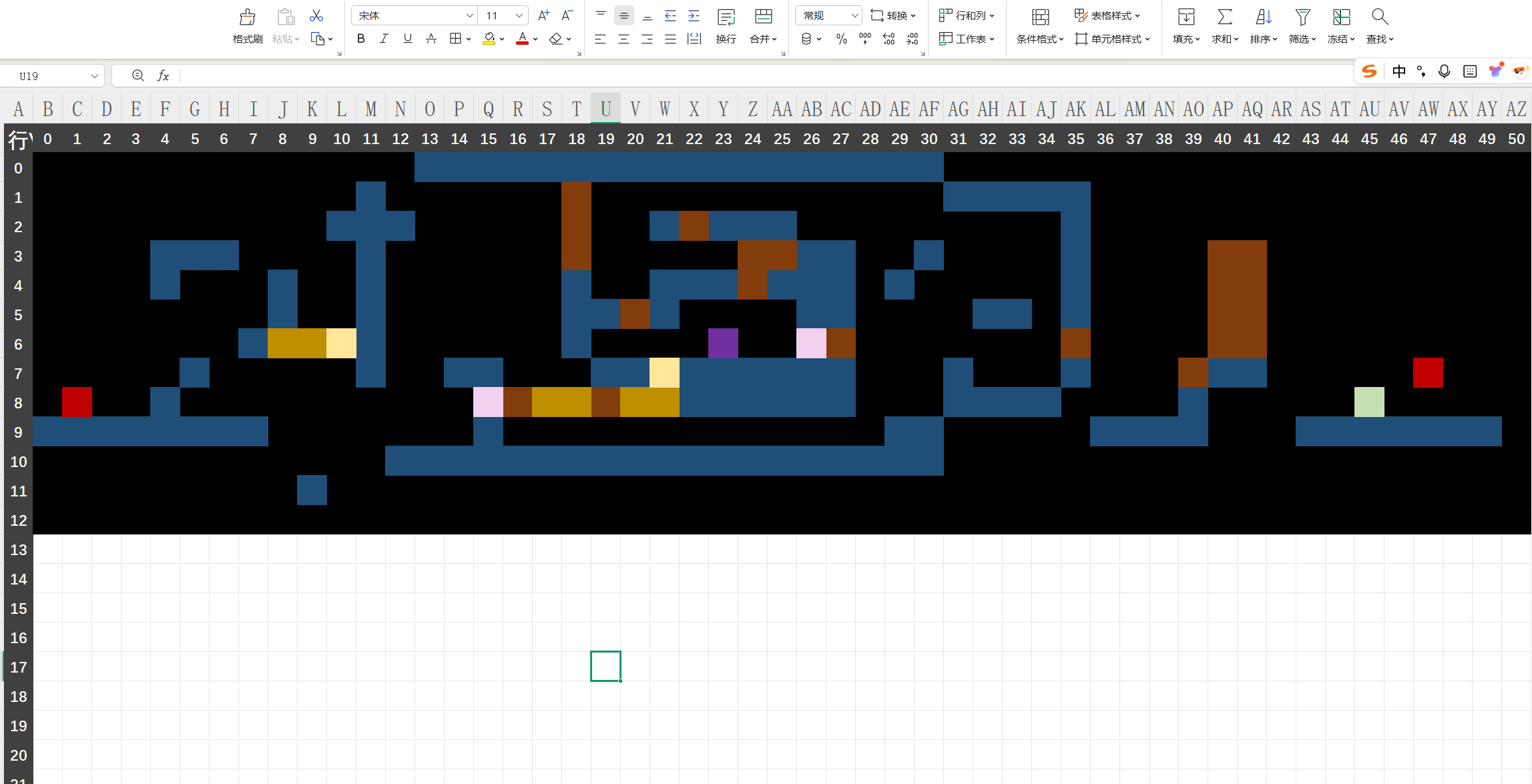Click the Wrap text (换行) icon

tap(726, 17)
